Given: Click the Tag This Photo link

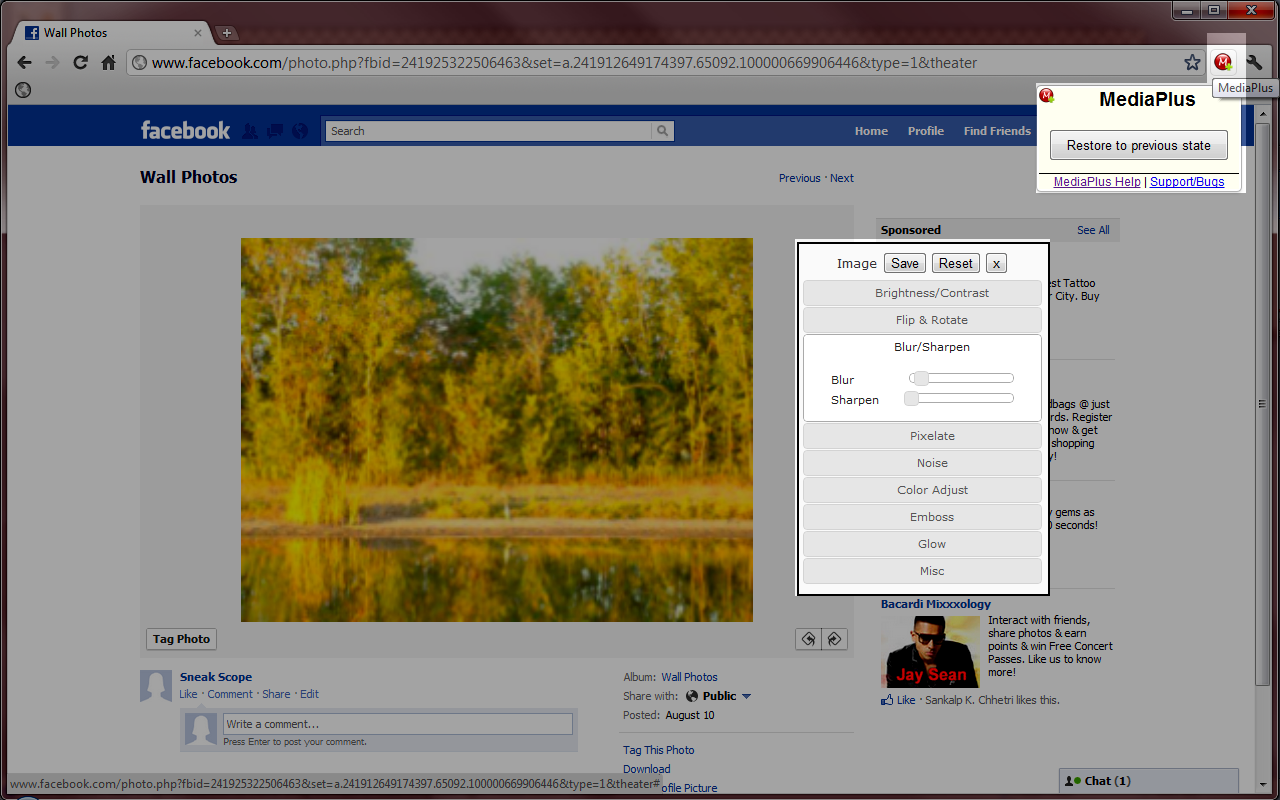Looking at the screenshot, I should tap(658, 750).
